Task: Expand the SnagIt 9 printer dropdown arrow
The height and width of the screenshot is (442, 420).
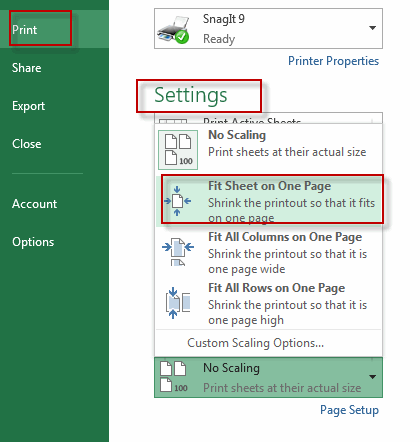Action: (x=372, y=28)
